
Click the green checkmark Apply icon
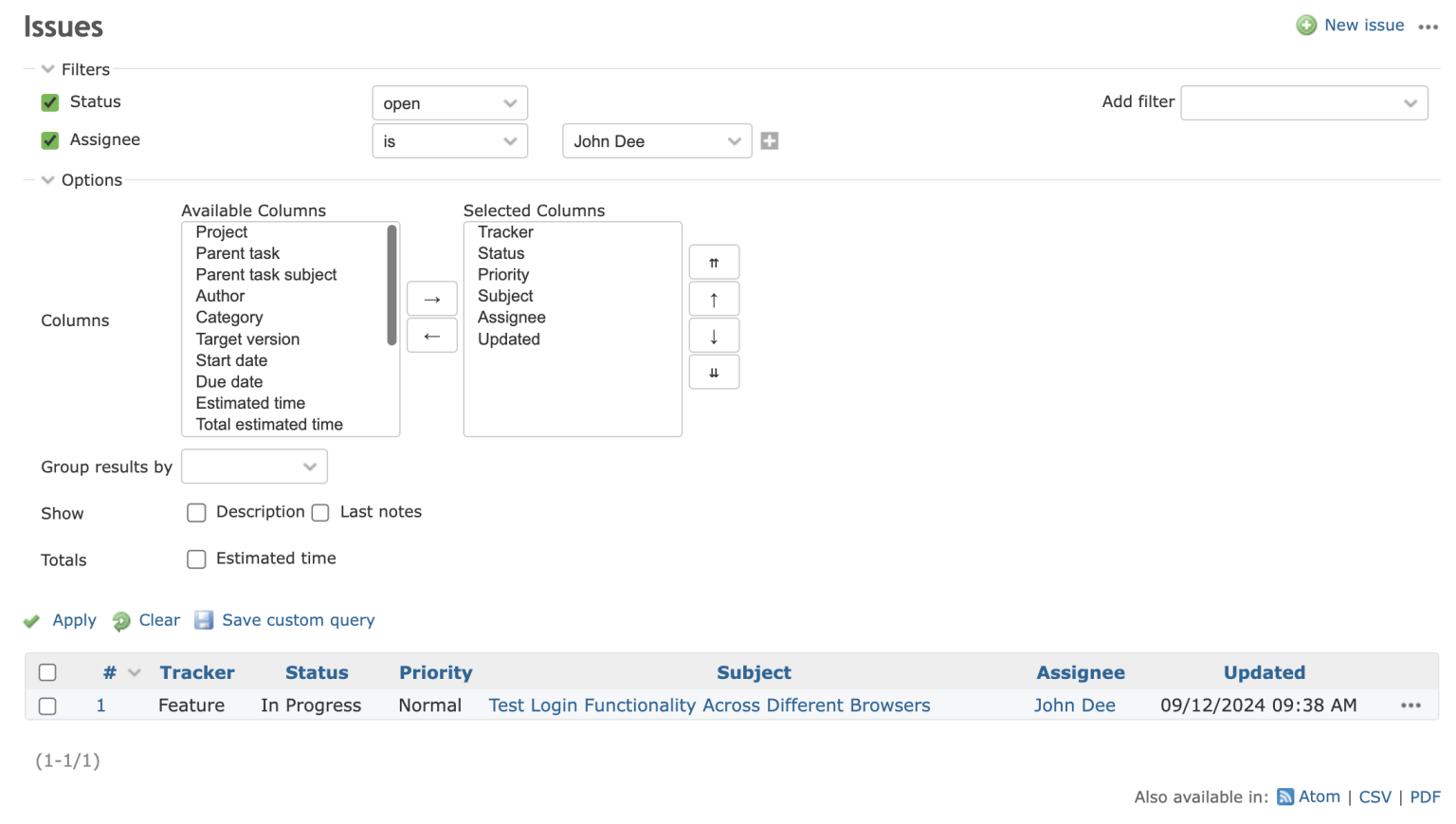(31, 620)
